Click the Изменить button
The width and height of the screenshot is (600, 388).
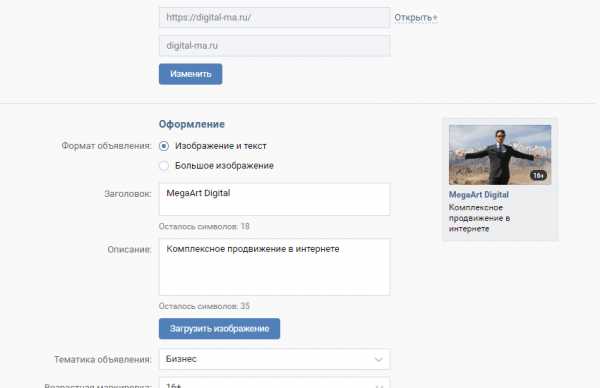tap(191, 74)
